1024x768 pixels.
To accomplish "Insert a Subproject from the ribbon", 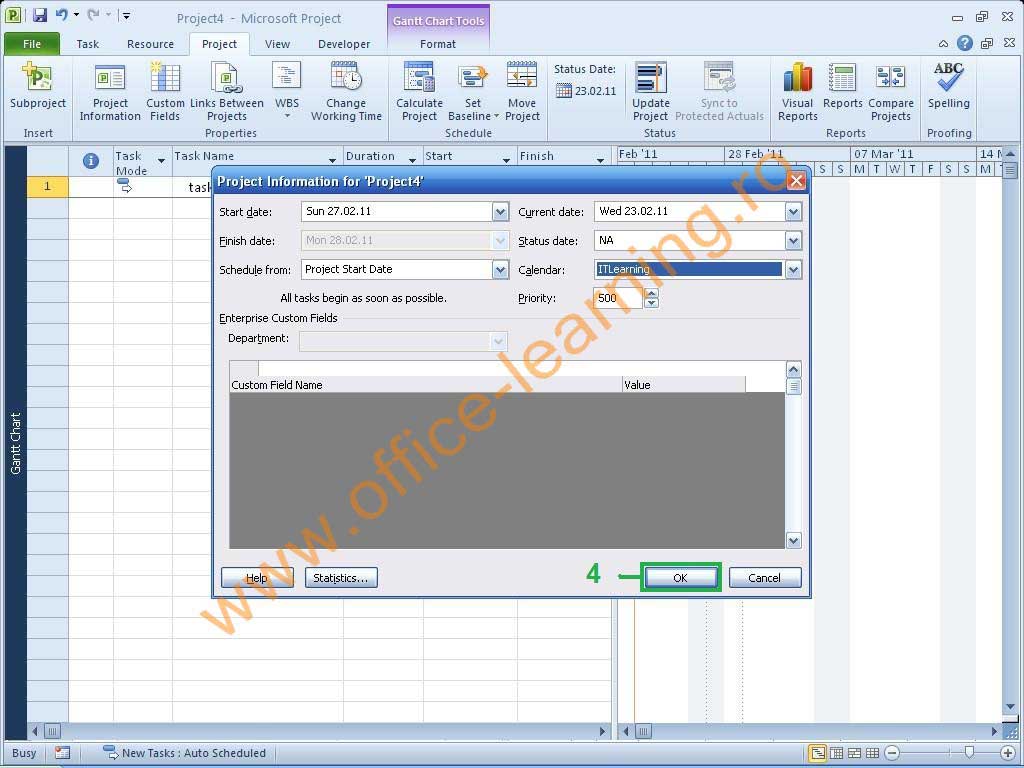I will click(38, 85).
